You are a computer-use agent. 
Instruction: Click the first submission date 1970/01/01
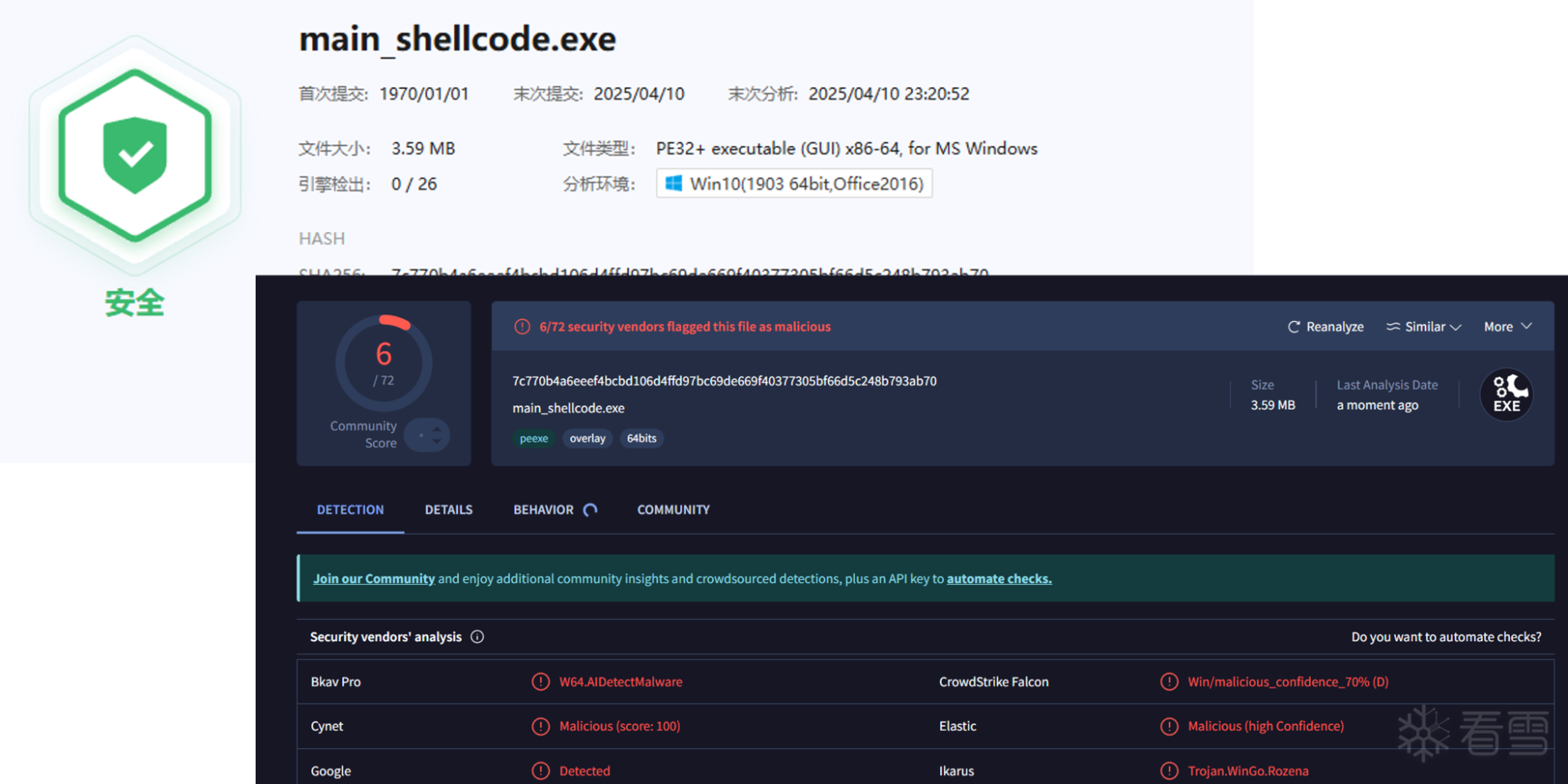(425, 94)
